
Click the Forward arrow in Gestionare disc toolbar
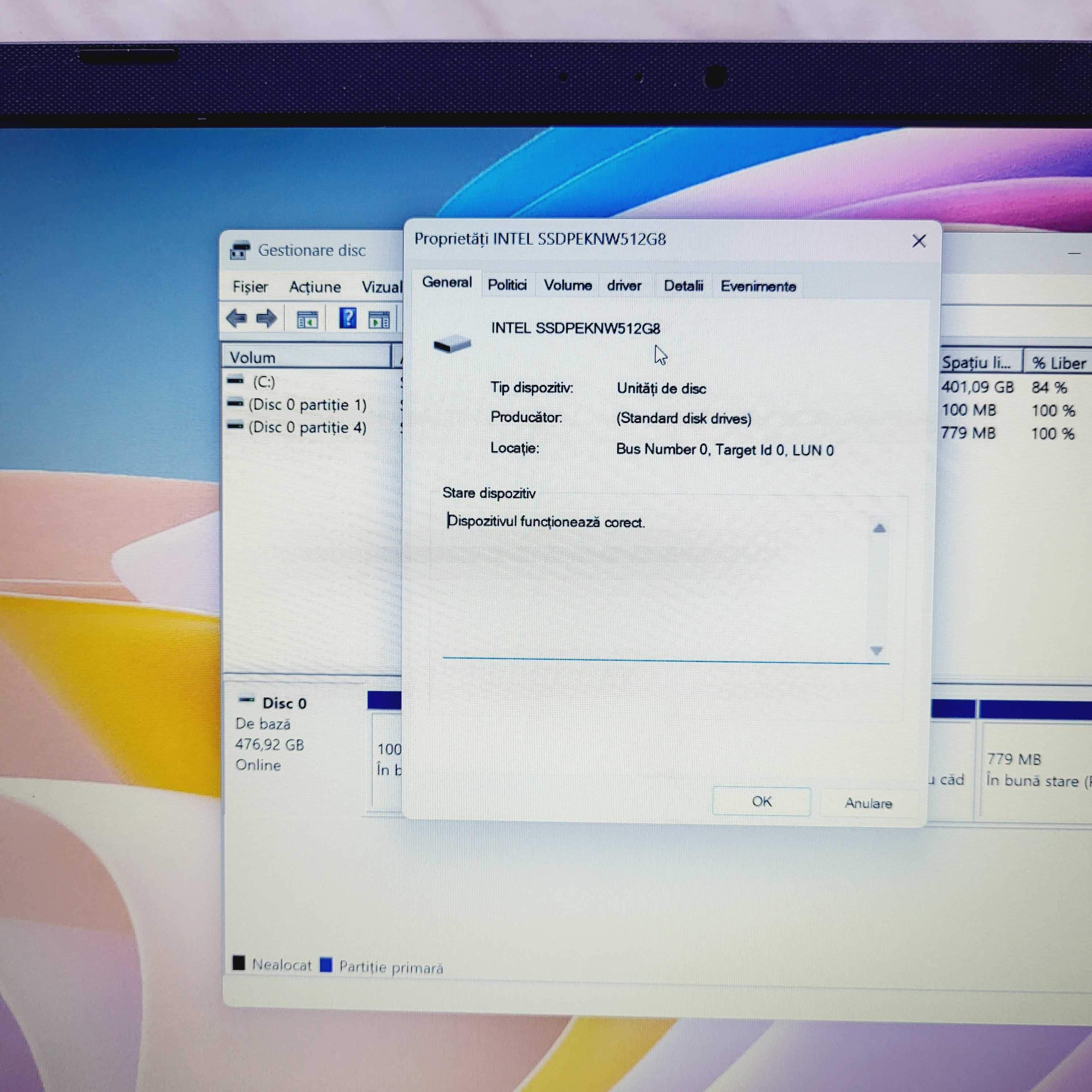click(266, 319)
